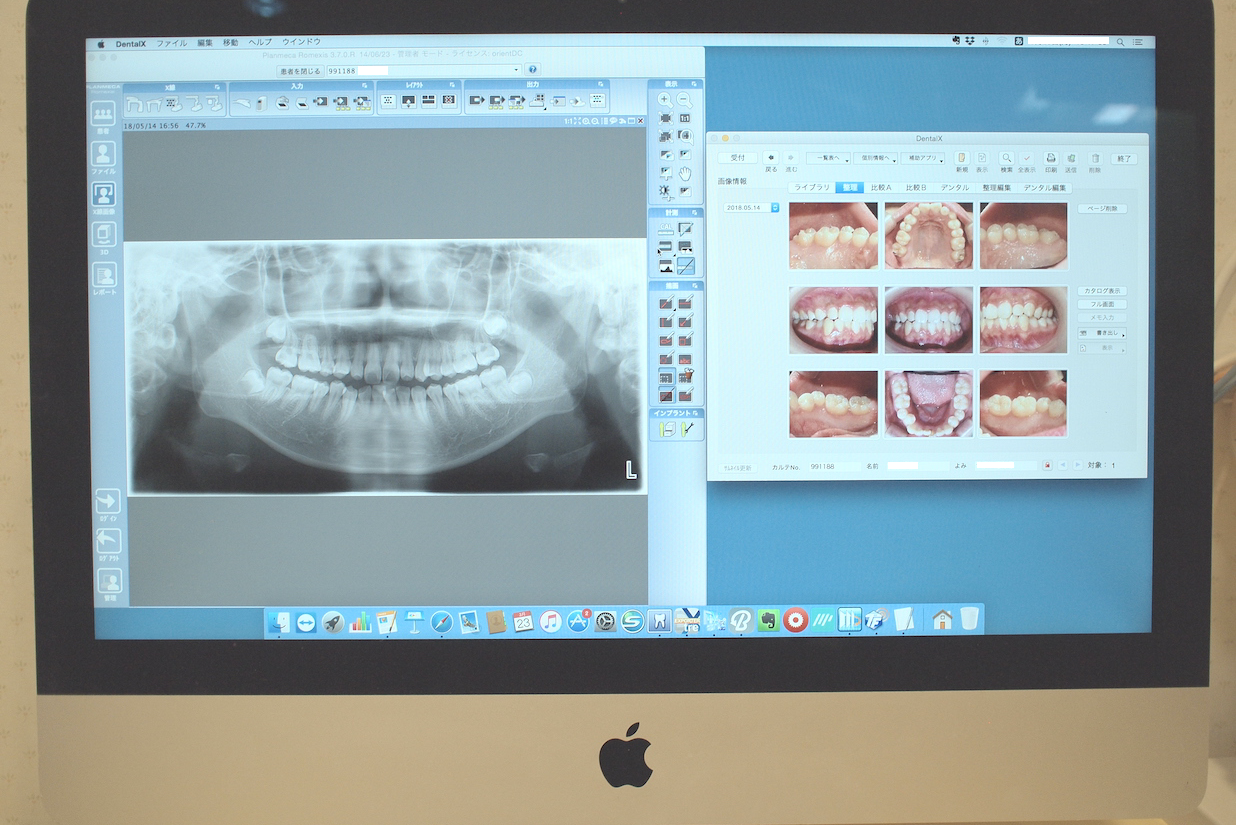1236x825 pixels.
Task: Expand the 補助アプリ dropdown menu
Action: tap(922, 158)
